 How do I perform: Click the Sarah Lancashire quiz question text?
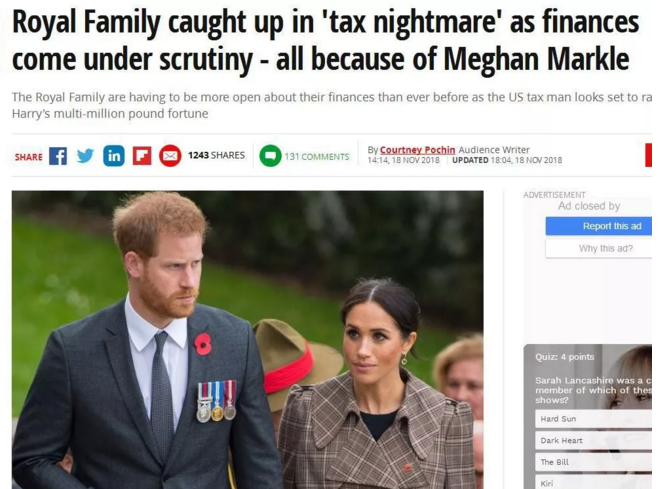point(593,390)
